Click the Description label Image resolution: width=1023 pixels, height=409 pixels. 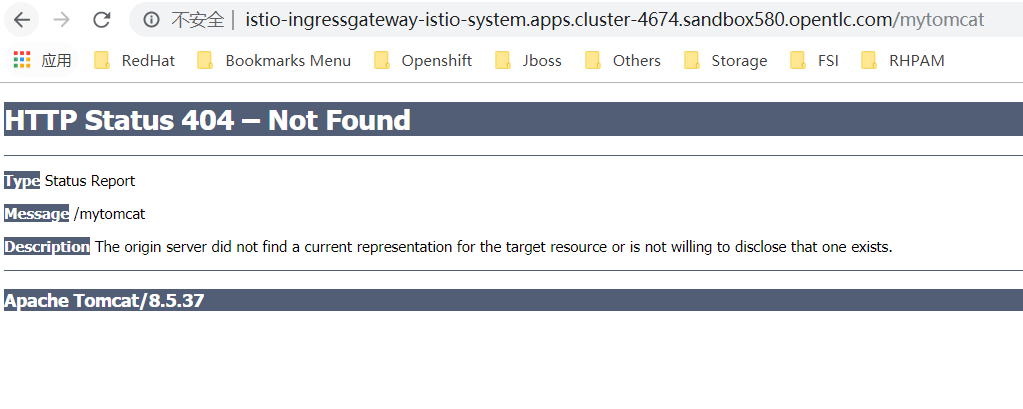(47, 247)
